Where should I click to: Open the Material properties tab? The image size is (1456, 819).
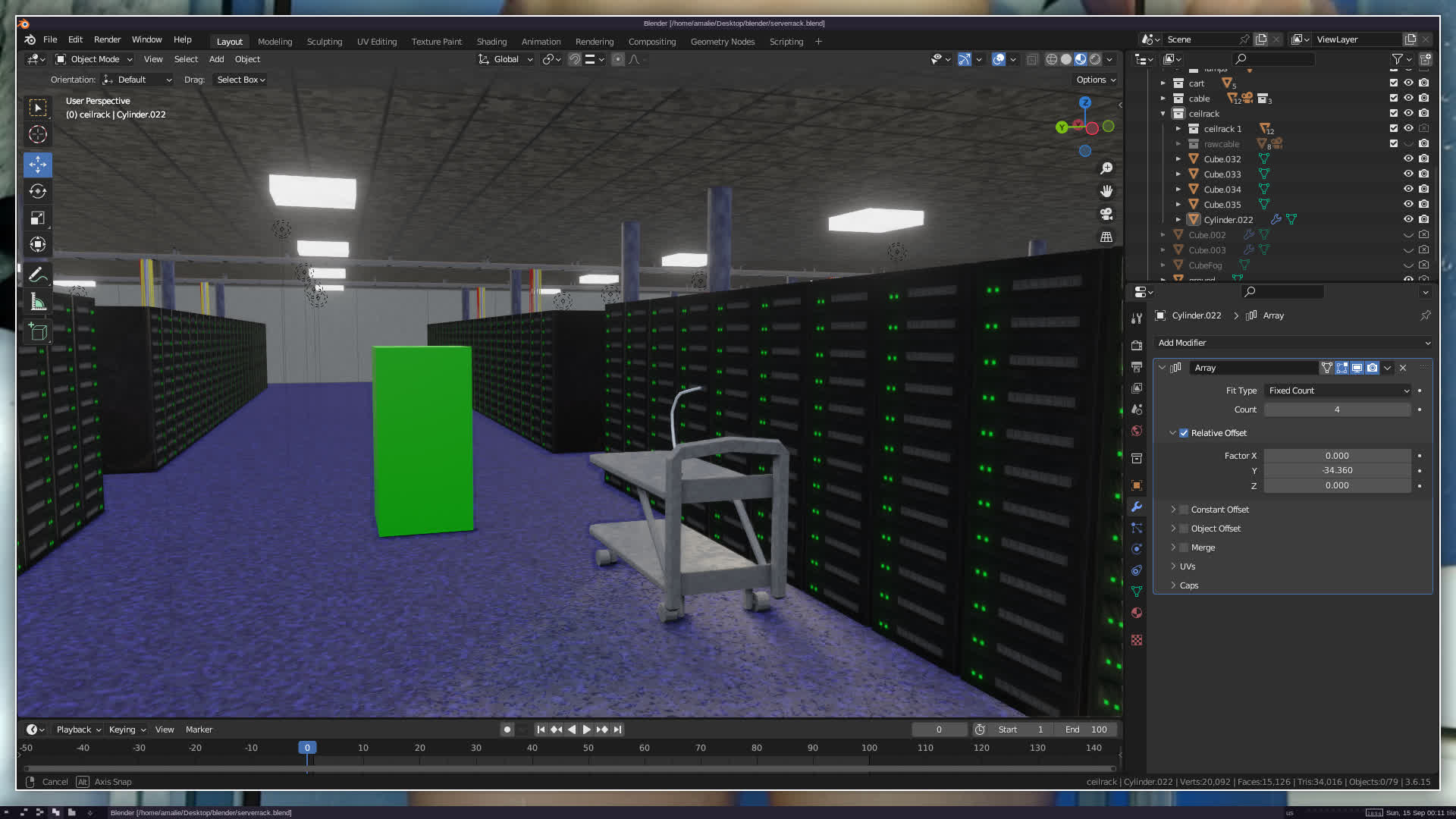(x=1136, y=613)
